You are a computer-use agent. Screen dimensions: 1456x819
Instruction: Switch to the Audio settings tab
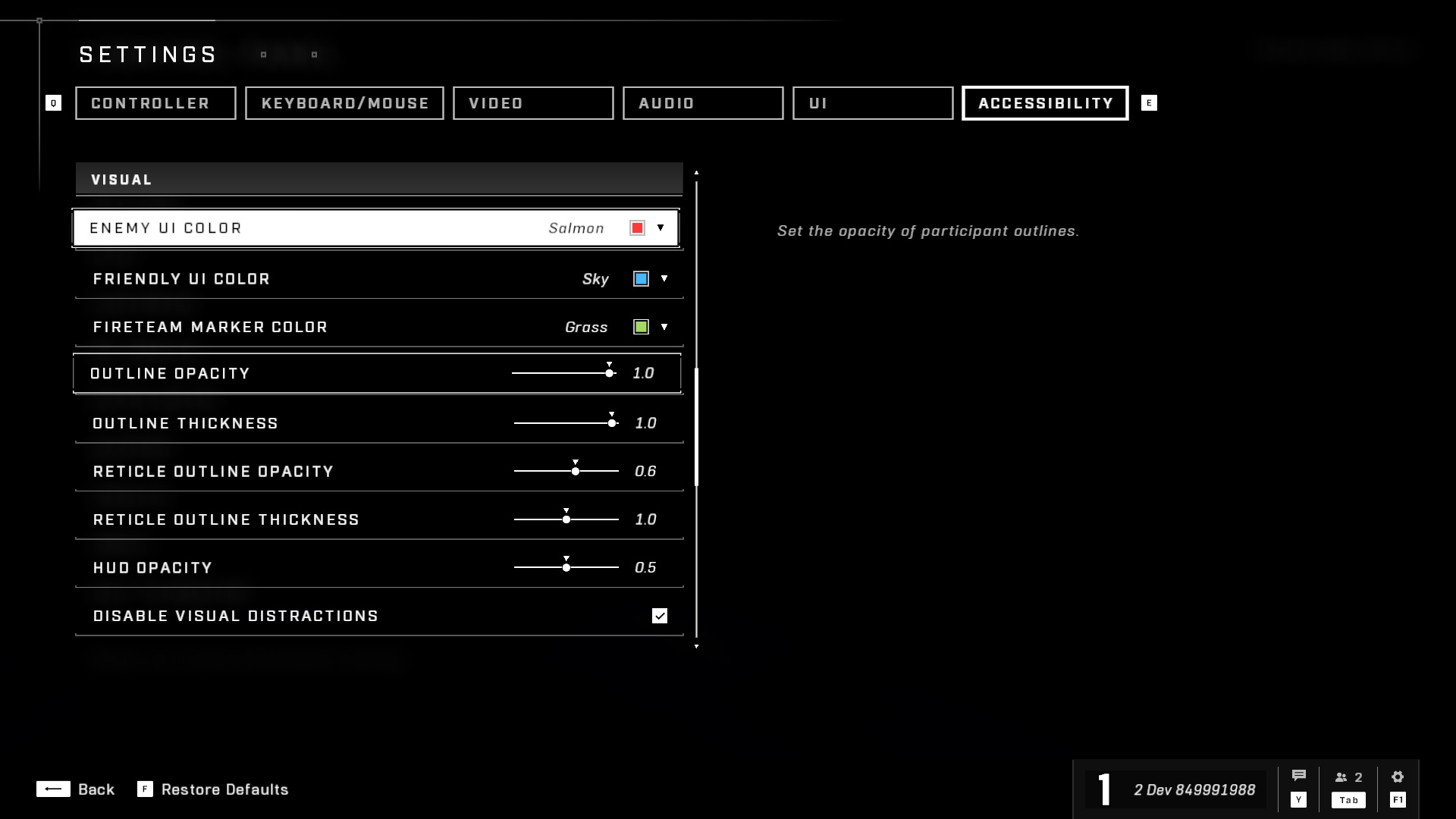[x=703, y=103]
